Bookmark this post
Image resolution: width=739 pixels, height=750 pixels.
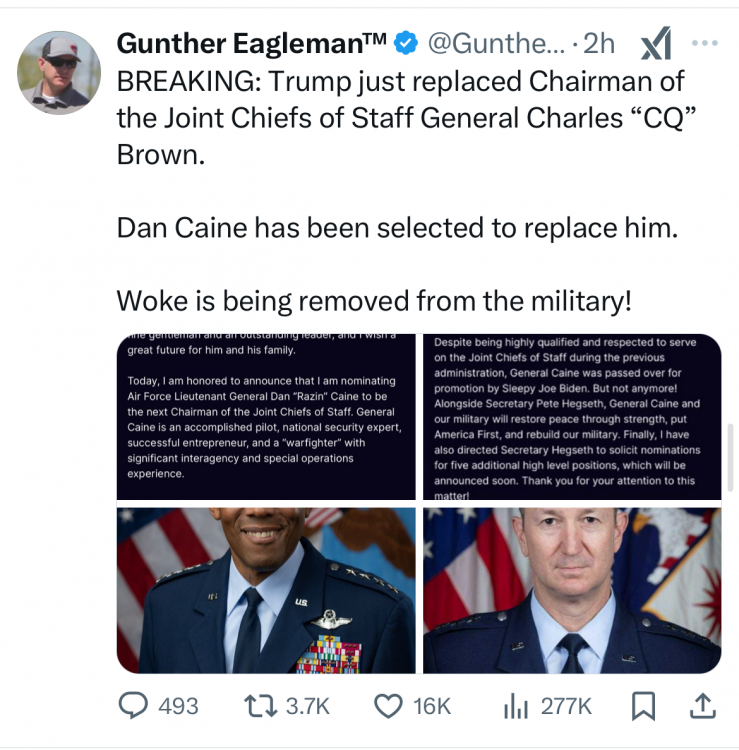(x=645, y=706)
